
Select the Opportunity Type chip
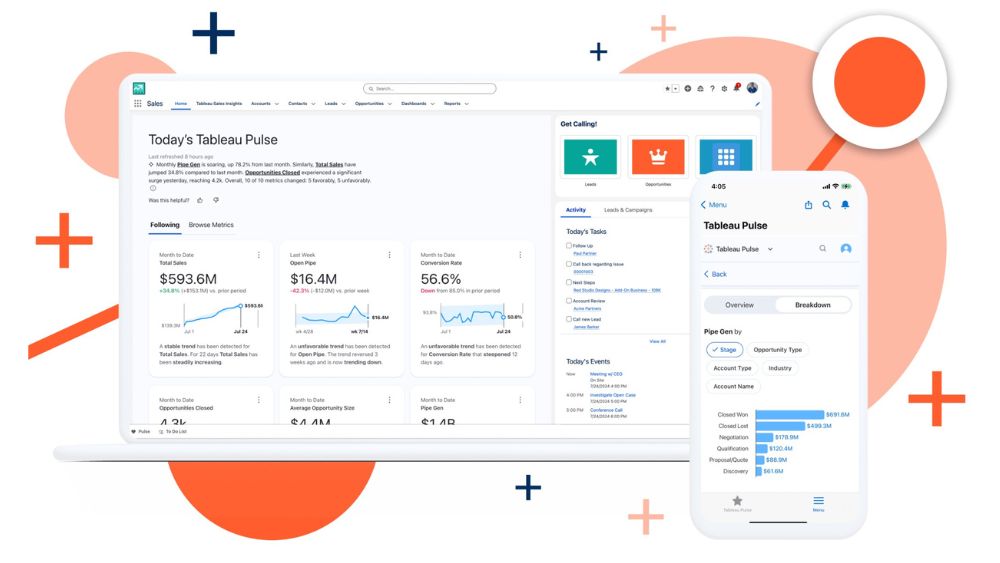pos(777,349)
